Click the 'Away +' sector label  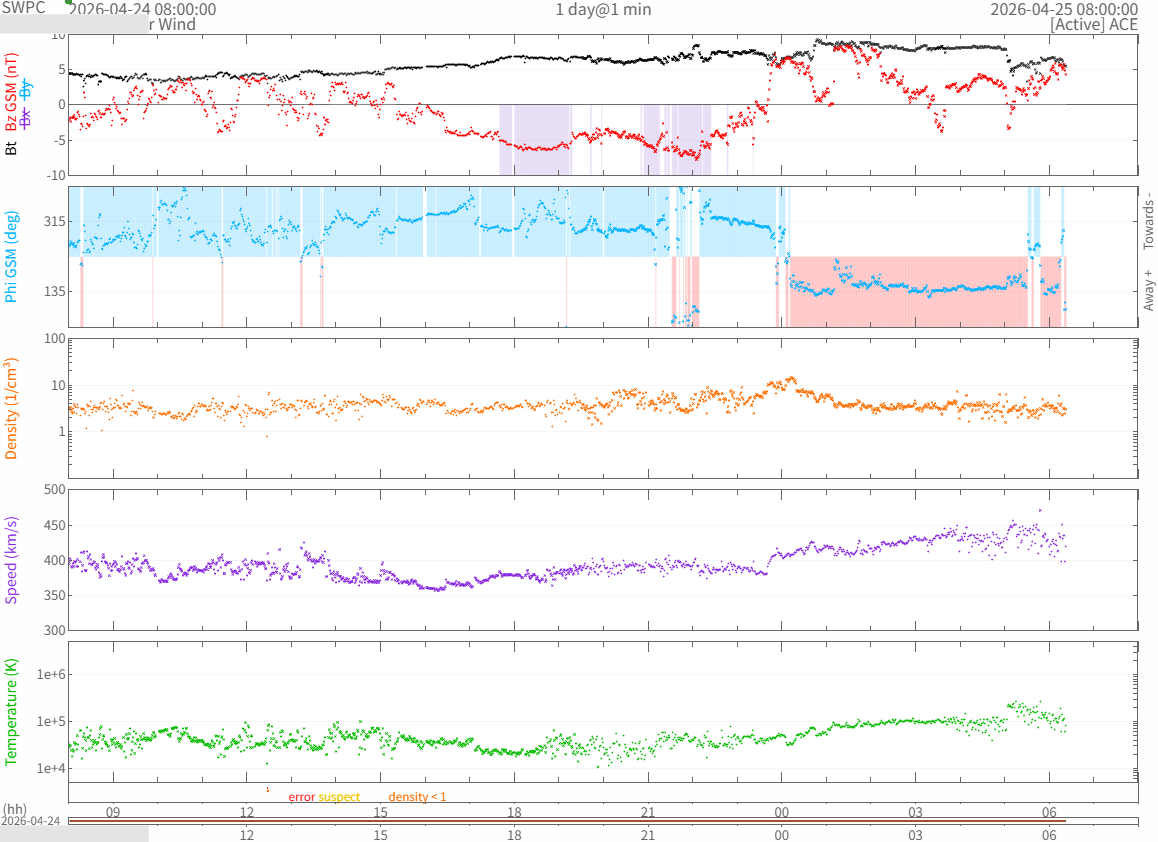[1148, 290]
